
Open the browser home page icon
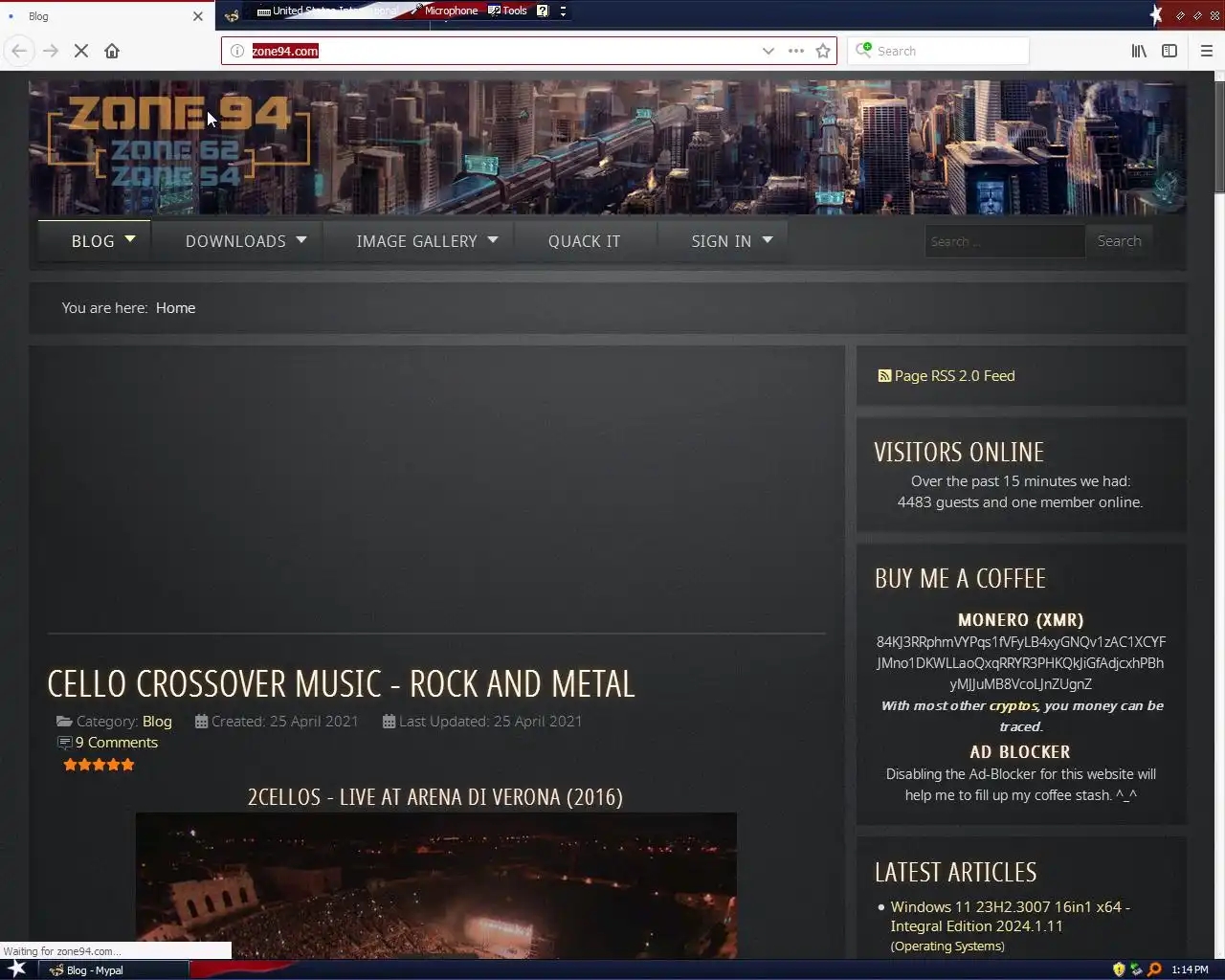pos(112,51)
